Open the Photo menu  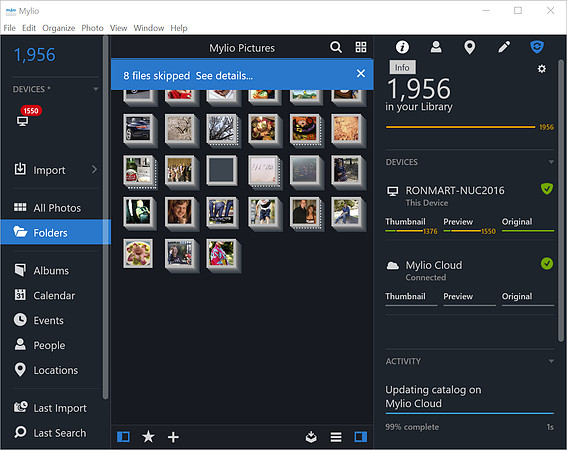point(92,28)
